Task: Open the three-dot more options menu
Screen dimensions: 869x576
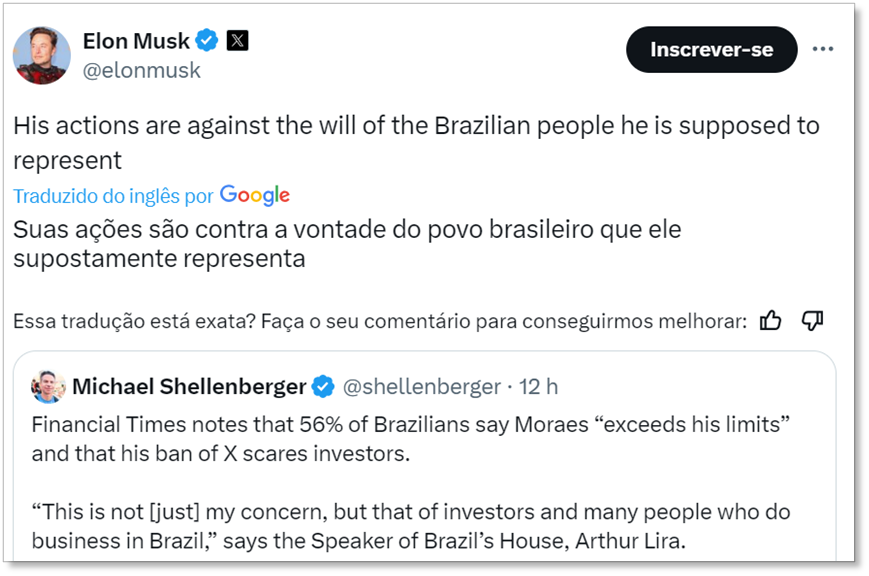Action: tap(823, 50)
